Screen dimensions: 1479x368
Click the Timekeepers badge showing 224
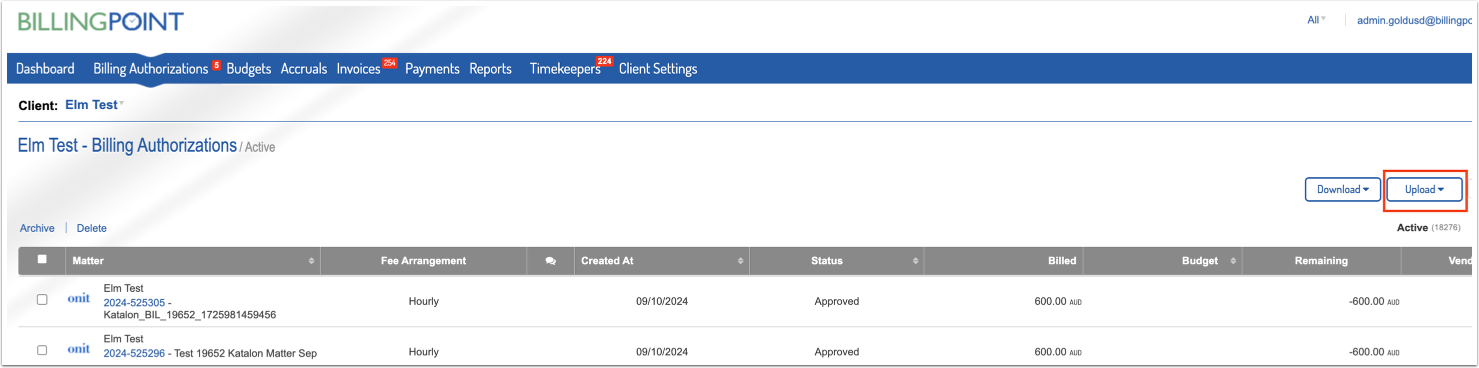point(604,62)
